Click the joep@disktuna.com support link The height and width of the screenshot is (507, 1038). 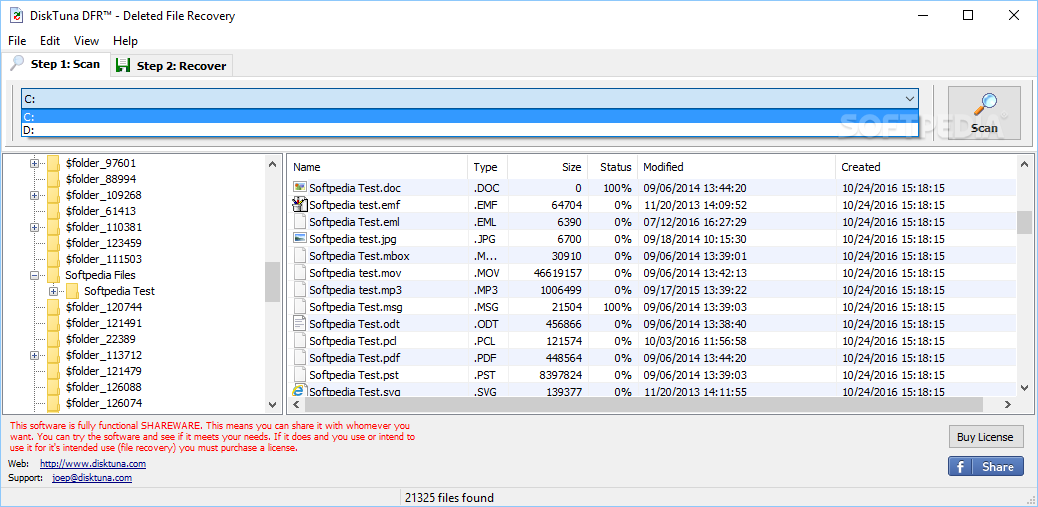92,477
